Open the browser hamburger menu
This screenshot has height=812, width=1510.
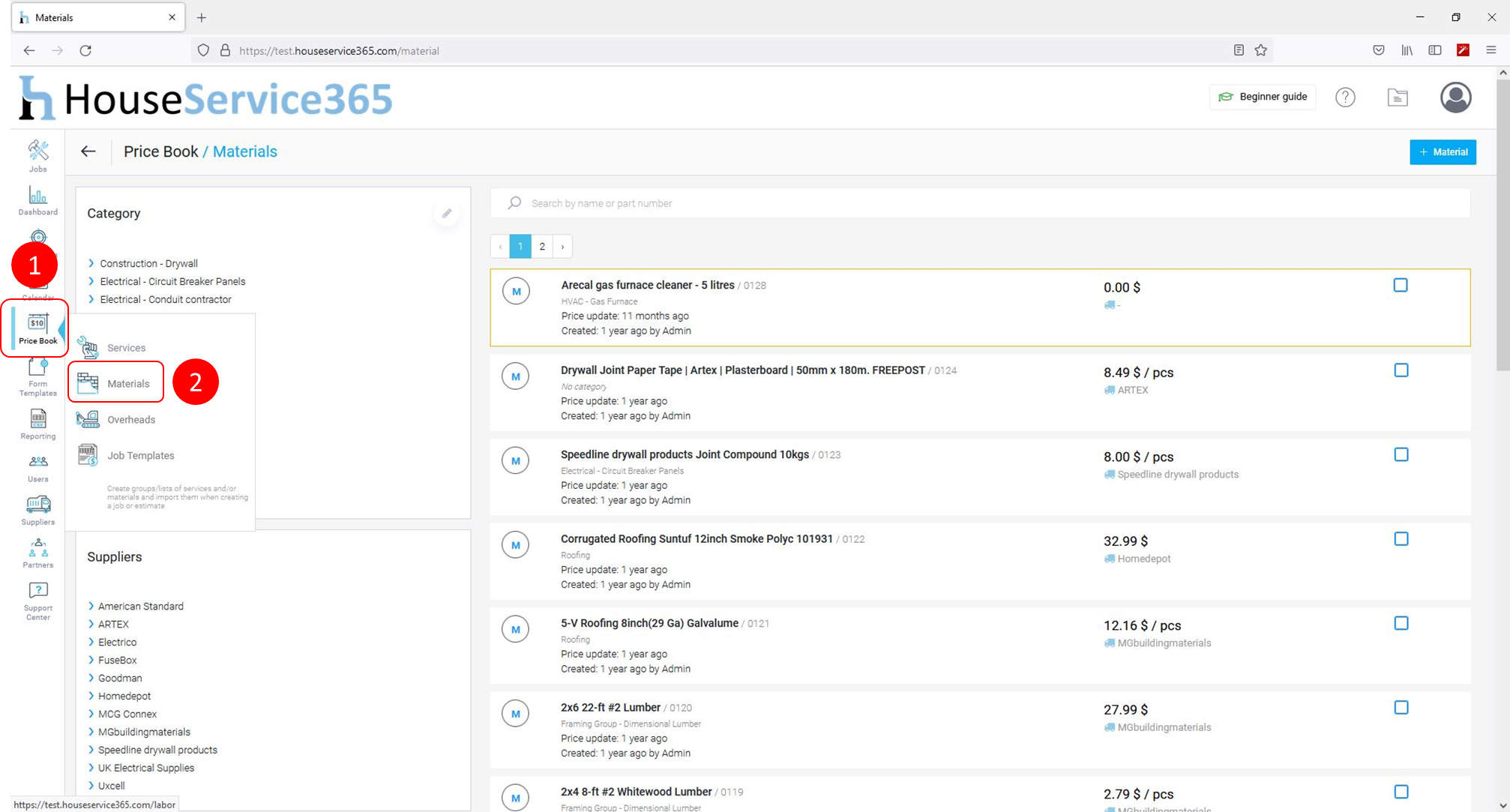pos(1491,50)
